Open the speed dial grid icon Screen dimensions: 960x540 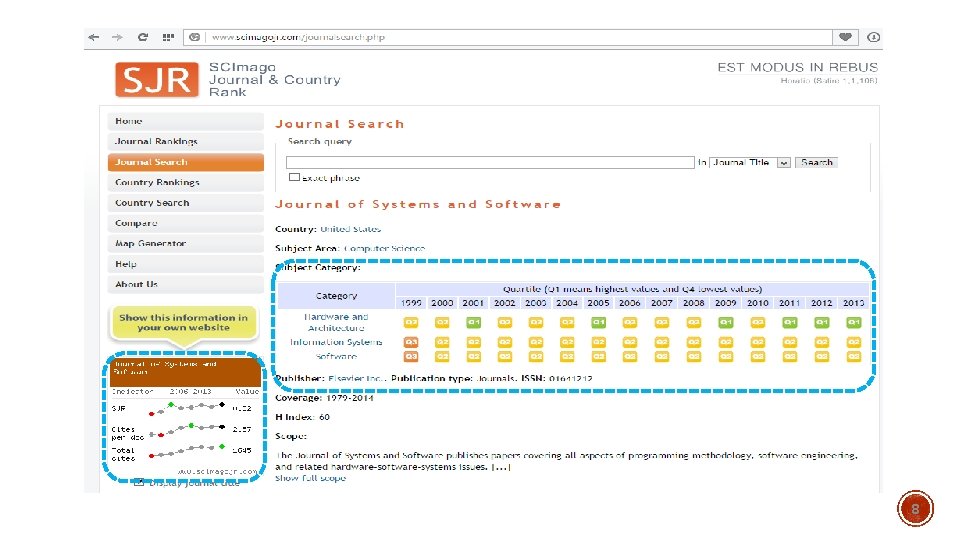point(168,37)
